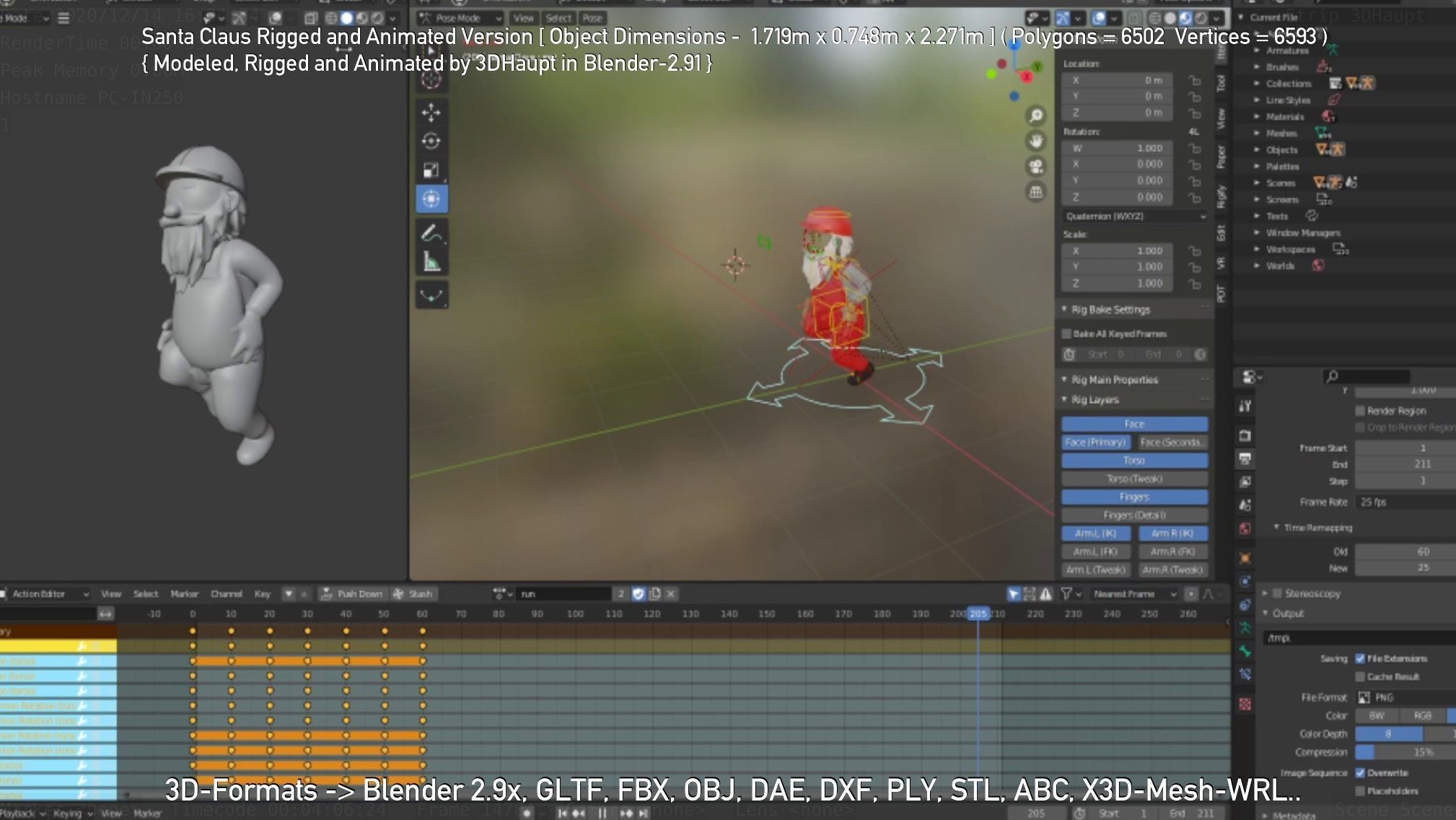Enable the Placeholders checkbox
Screen dimensions: 1456x820
[x=1360, y=790]
